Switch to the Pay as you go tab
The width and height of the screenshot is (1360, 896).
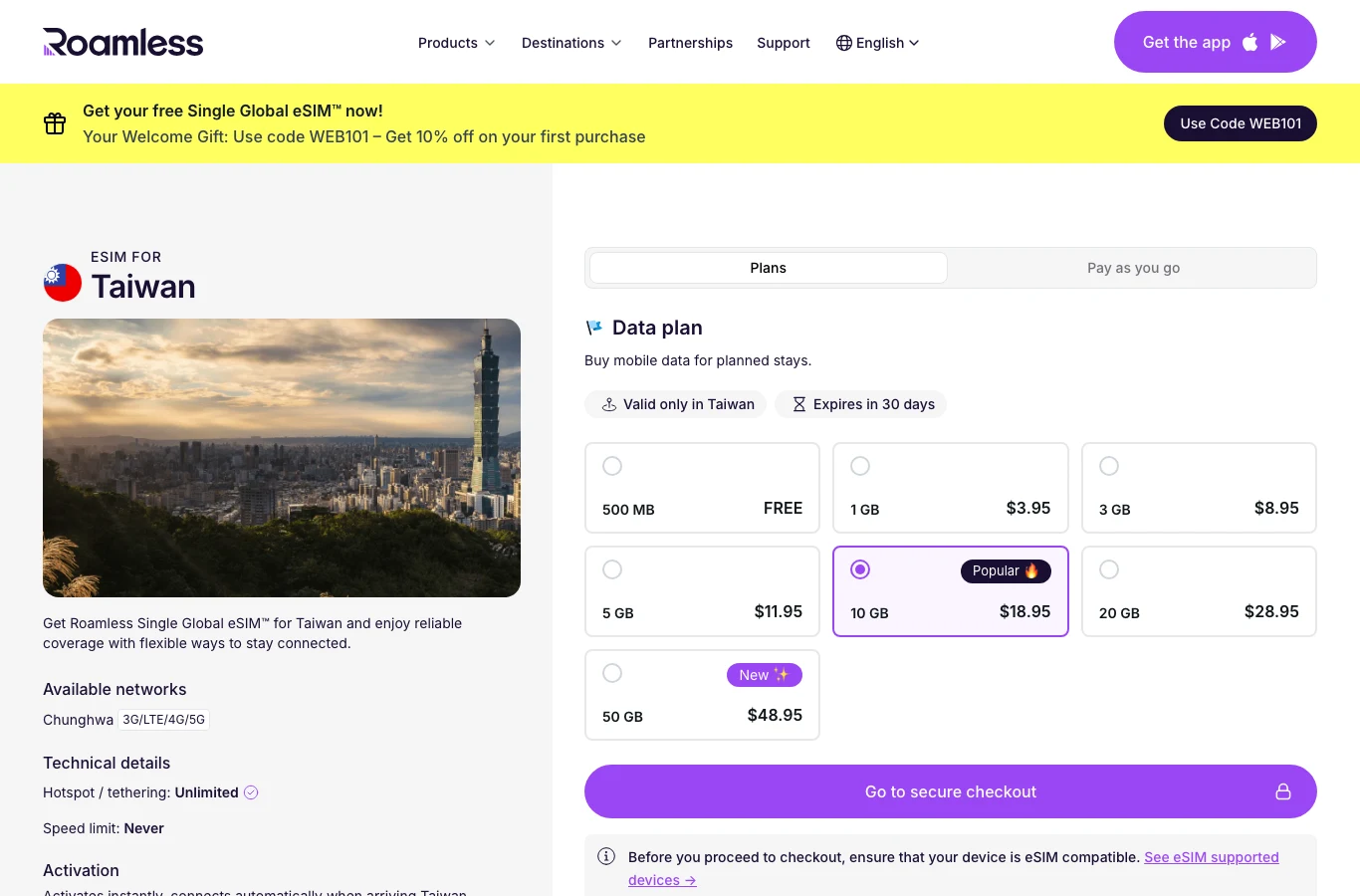tap(1133, 268)
